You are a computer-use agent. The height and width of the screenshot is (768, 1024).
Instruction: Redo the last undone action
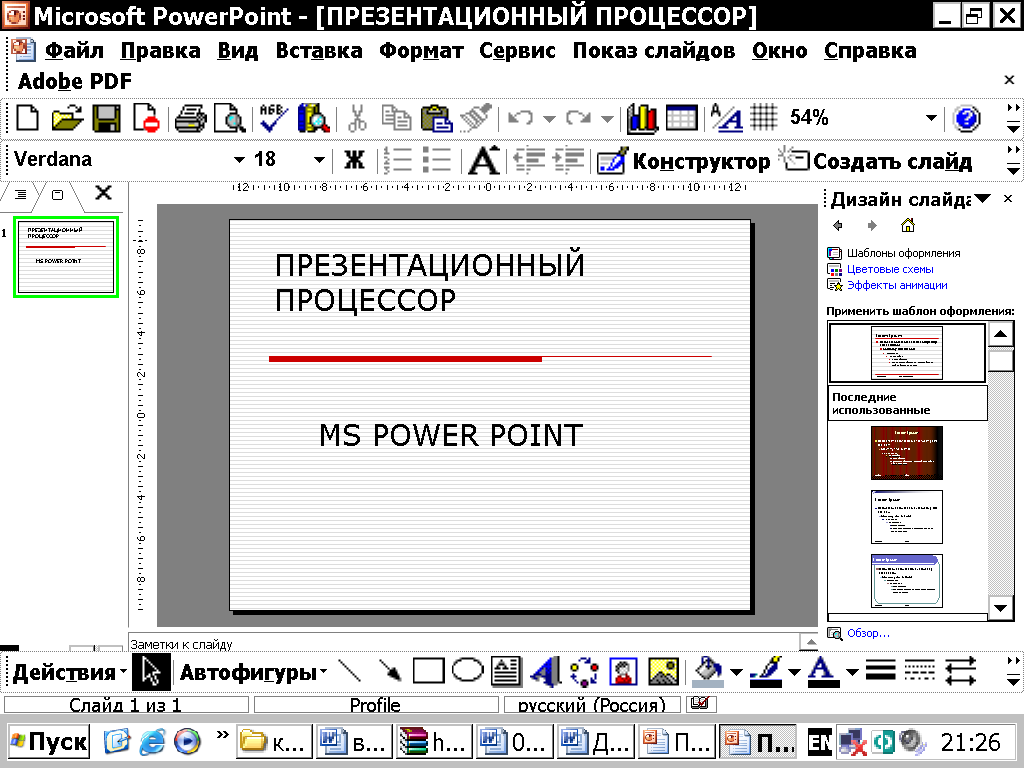click(579, 118)
